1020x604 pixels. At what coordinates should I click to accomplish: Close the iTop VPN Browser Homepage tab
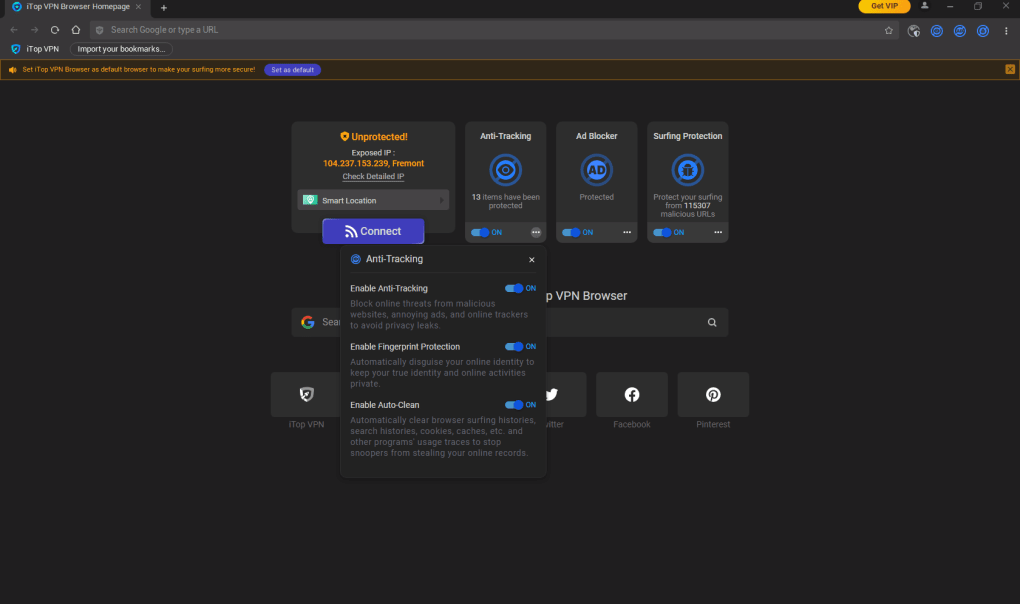[x=138, y=7]
